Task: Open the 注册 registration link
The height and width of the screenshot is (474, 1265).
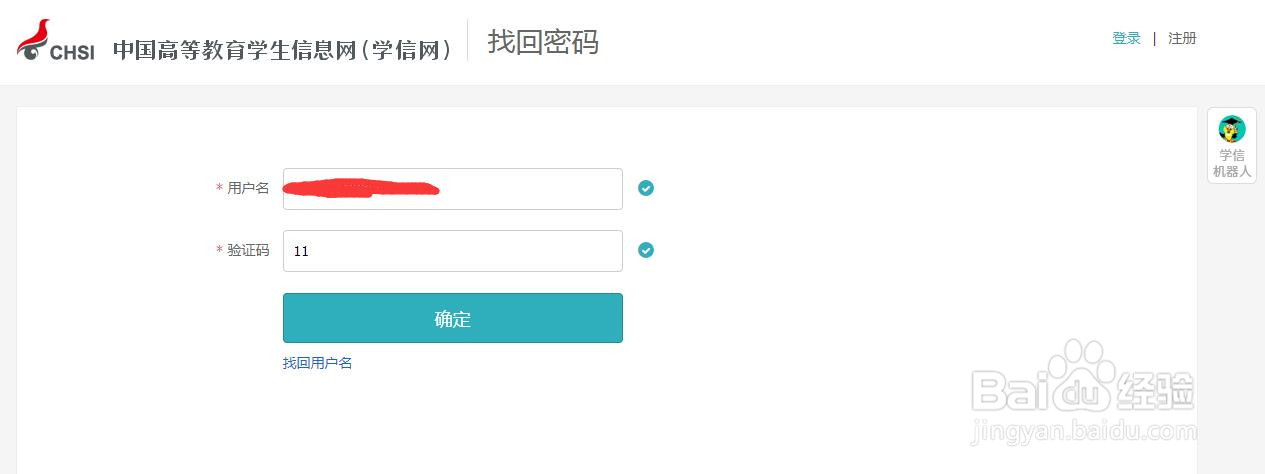Action: 1182,39
